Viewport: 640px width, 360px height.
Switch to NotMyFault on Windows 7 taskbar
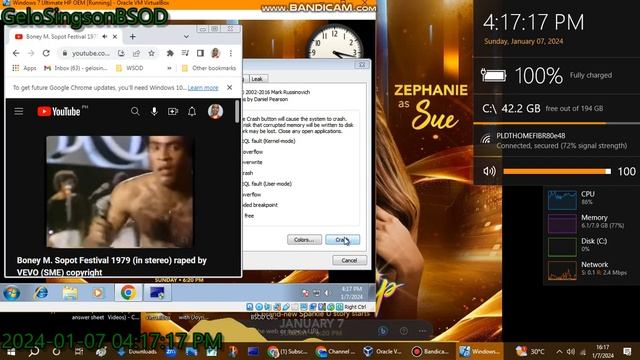pos(157,293)
